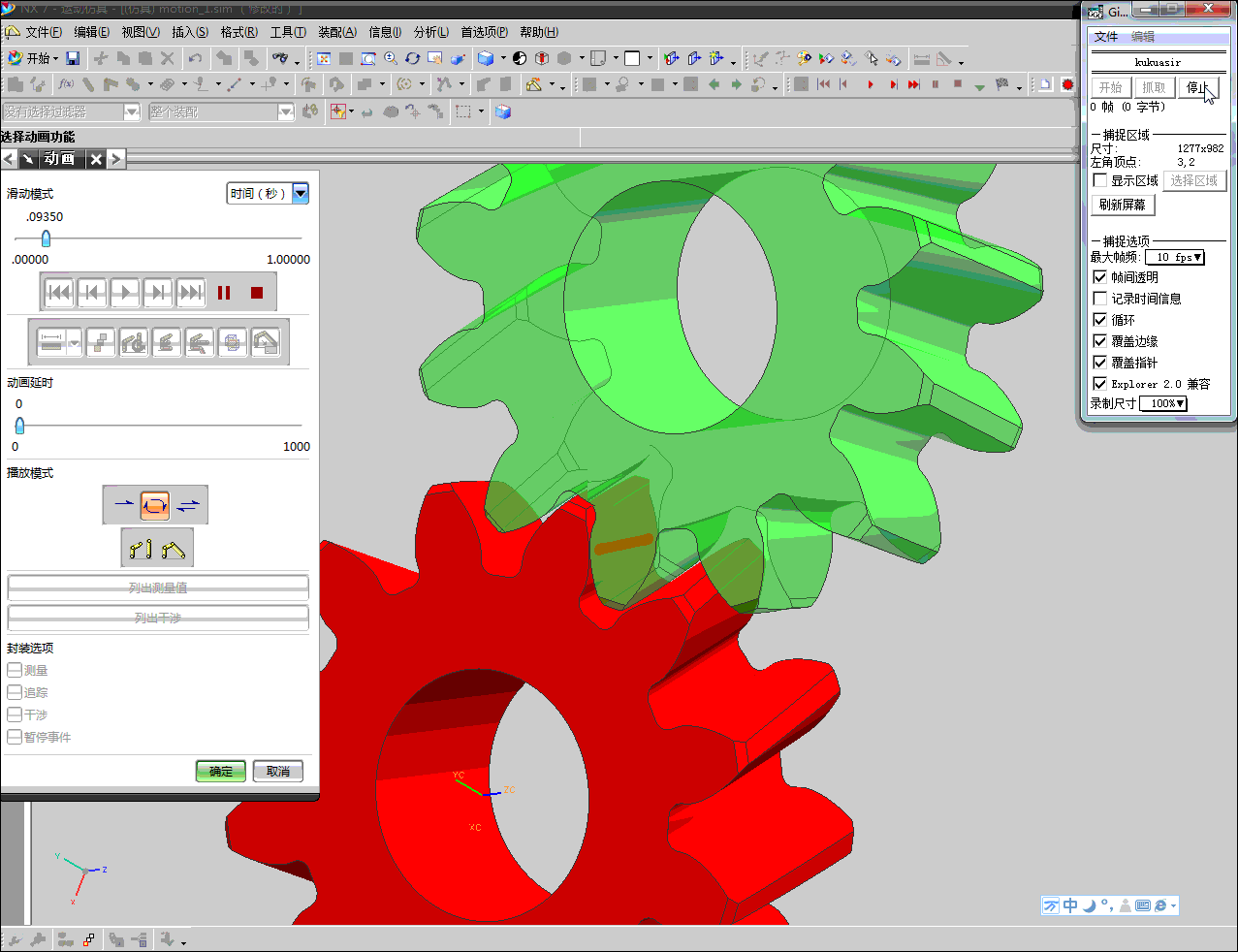Stop the animation with red square button

(257, 293)
